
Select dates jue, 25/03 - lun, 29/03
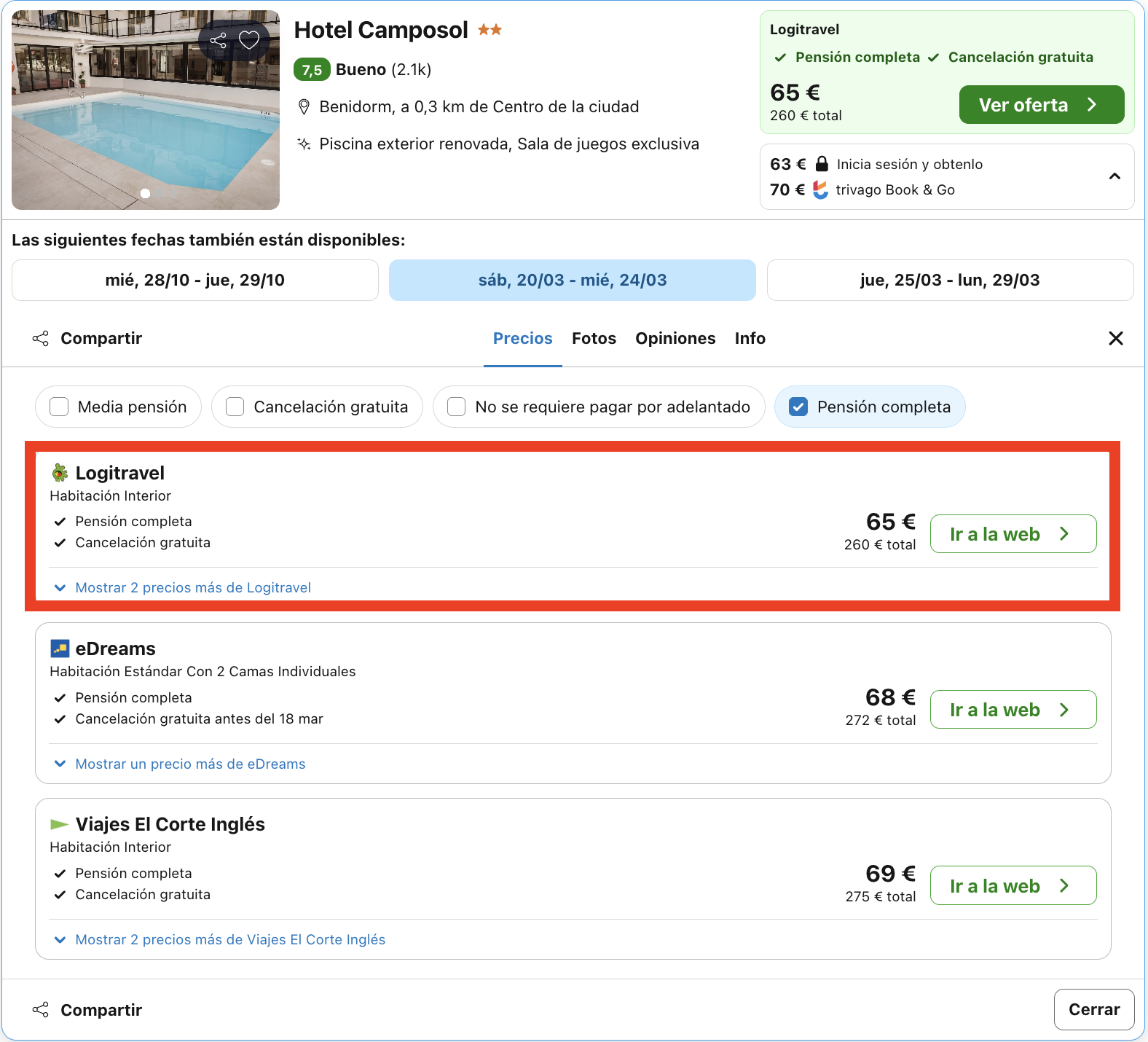click(950, 280)
